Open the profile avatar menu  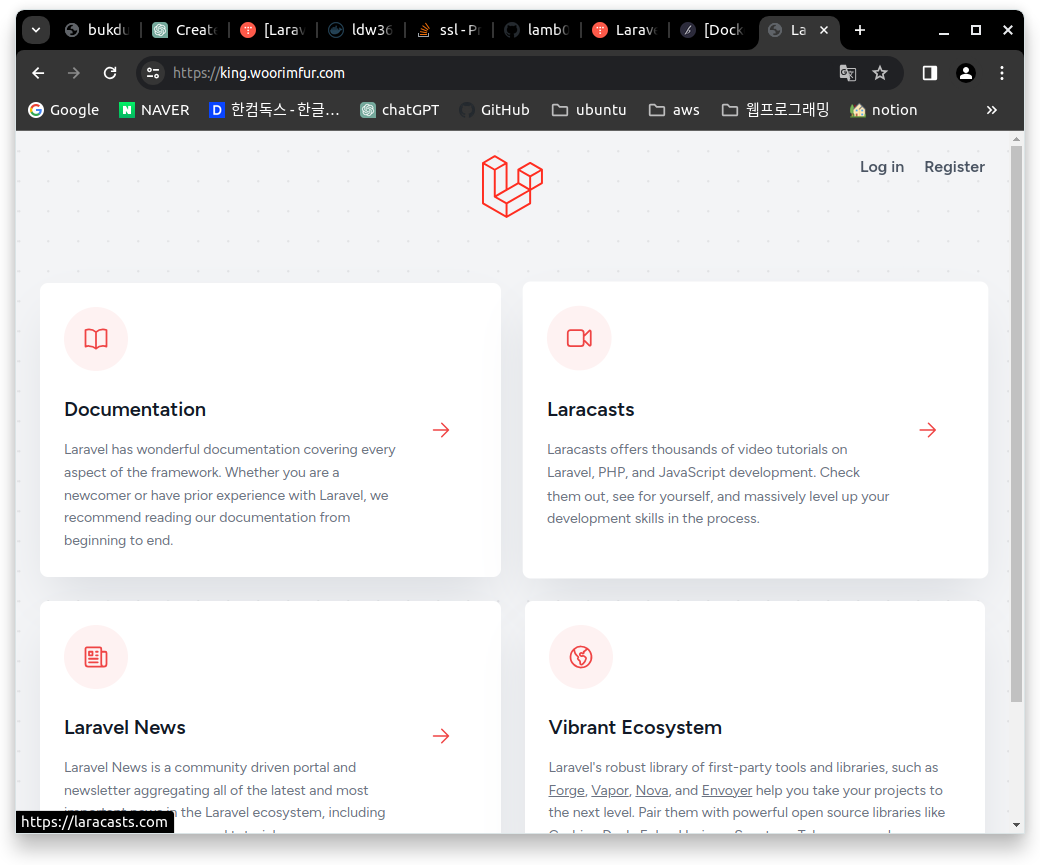[966, 73]
